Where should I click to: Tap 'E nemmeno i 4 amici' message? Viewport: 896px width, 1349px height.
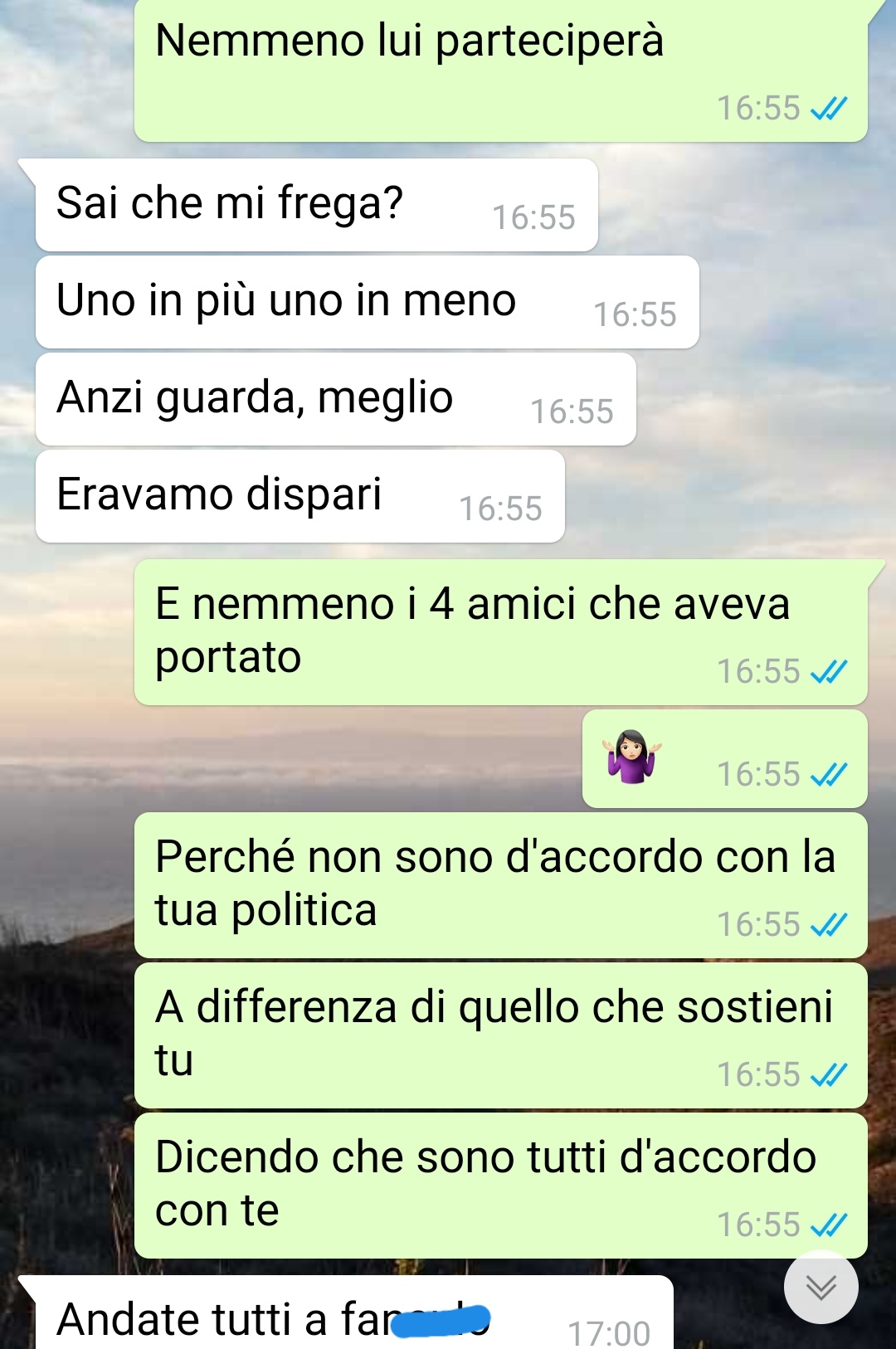[x=501, y=632]
